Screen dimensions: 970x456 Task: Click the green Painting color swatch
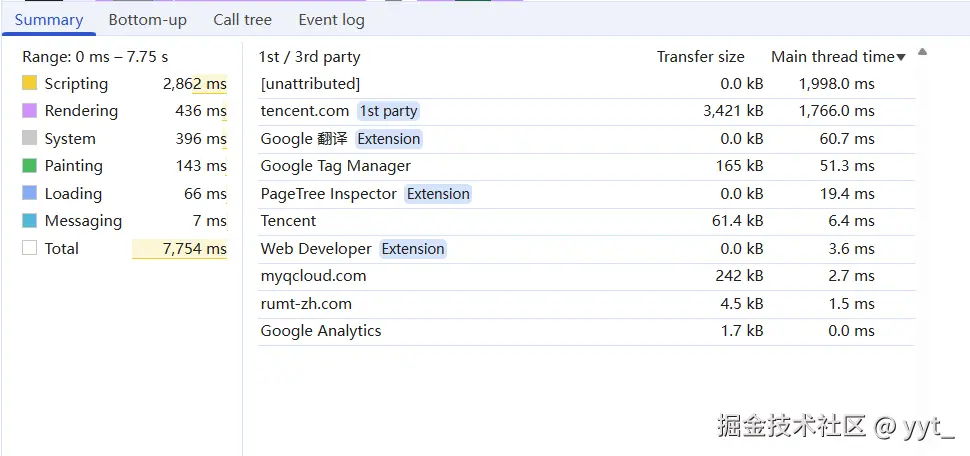click(29, 166)
